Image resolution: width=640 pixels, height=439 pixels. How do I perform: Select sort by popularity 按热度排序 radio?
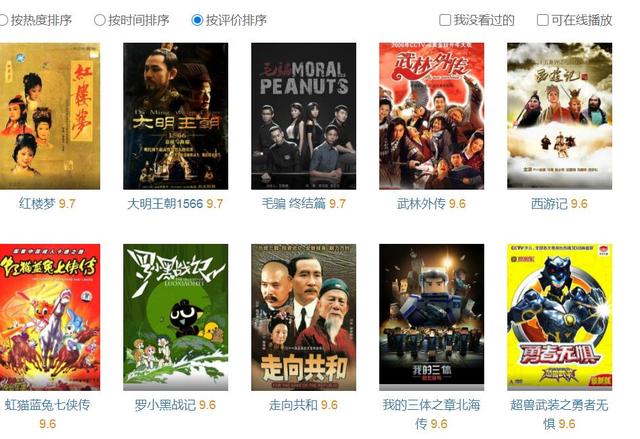(x=2, y=20)
